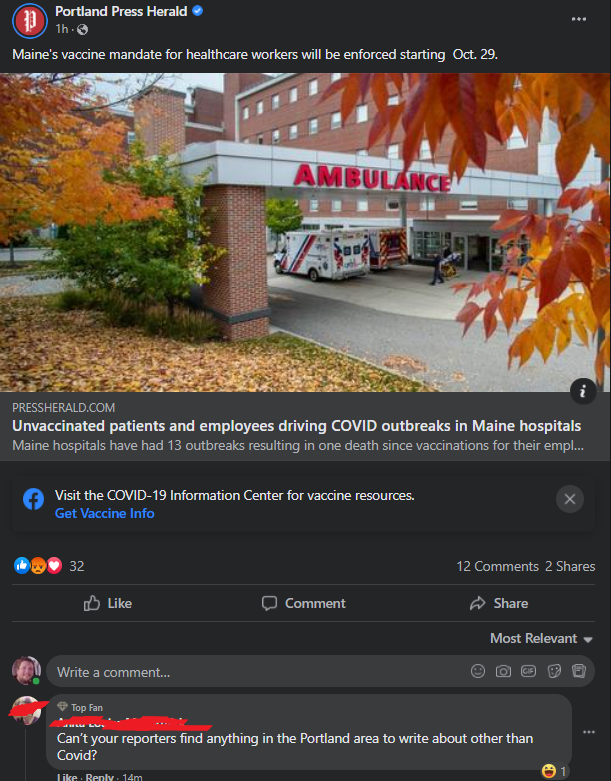Open the Get Vaccine Info link
This screenshot has height=781, width=611.
pyautogui.click(x=105, y=514)
